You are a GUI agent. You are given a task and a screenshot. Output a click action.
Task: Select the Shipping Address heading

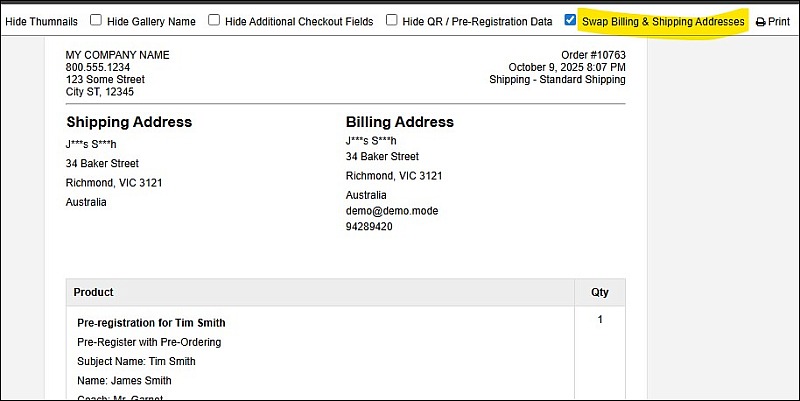129,122
